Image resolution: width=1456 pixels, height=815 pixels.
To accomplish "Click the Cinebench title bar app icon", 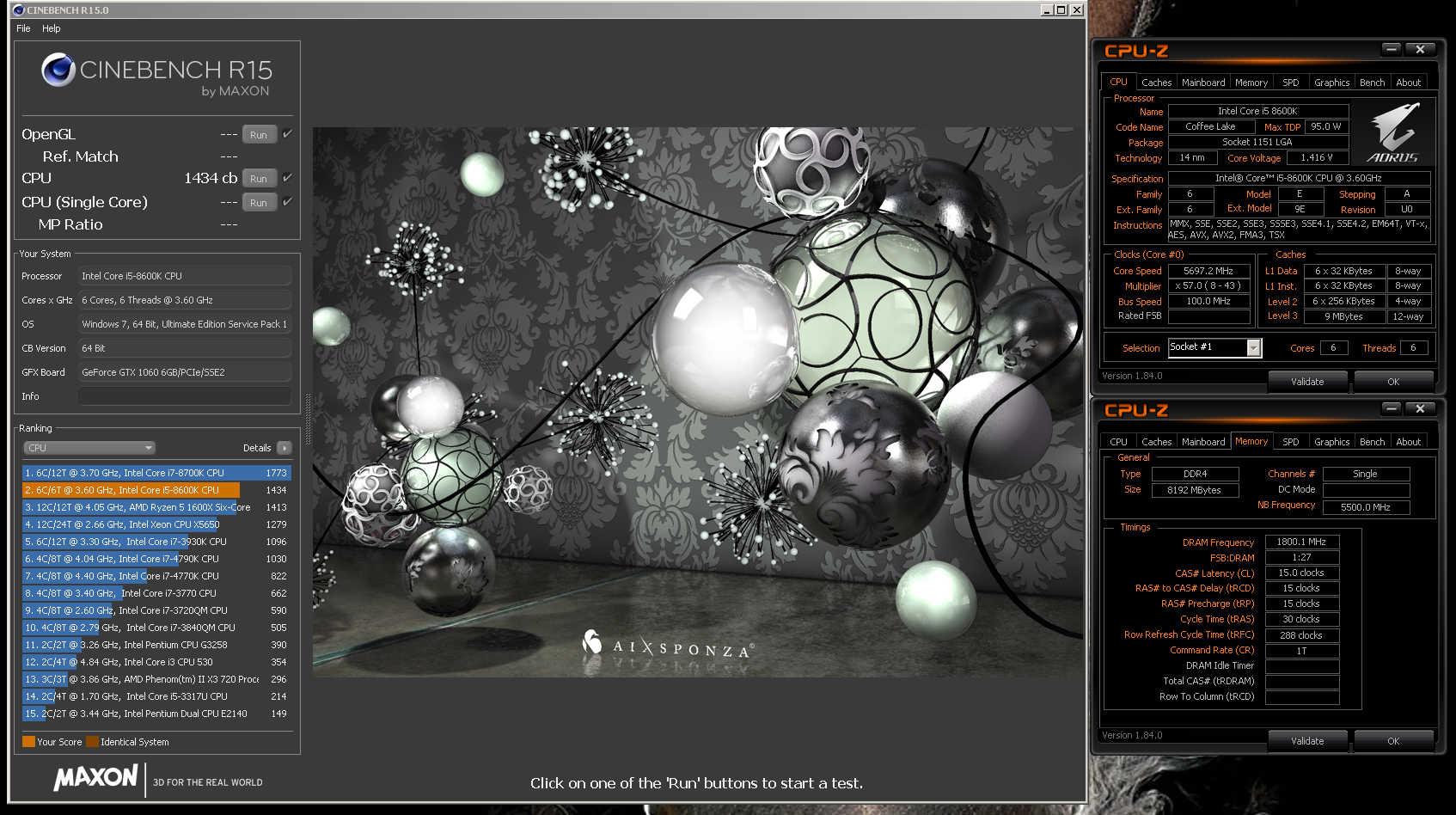I will click(18, 10).
